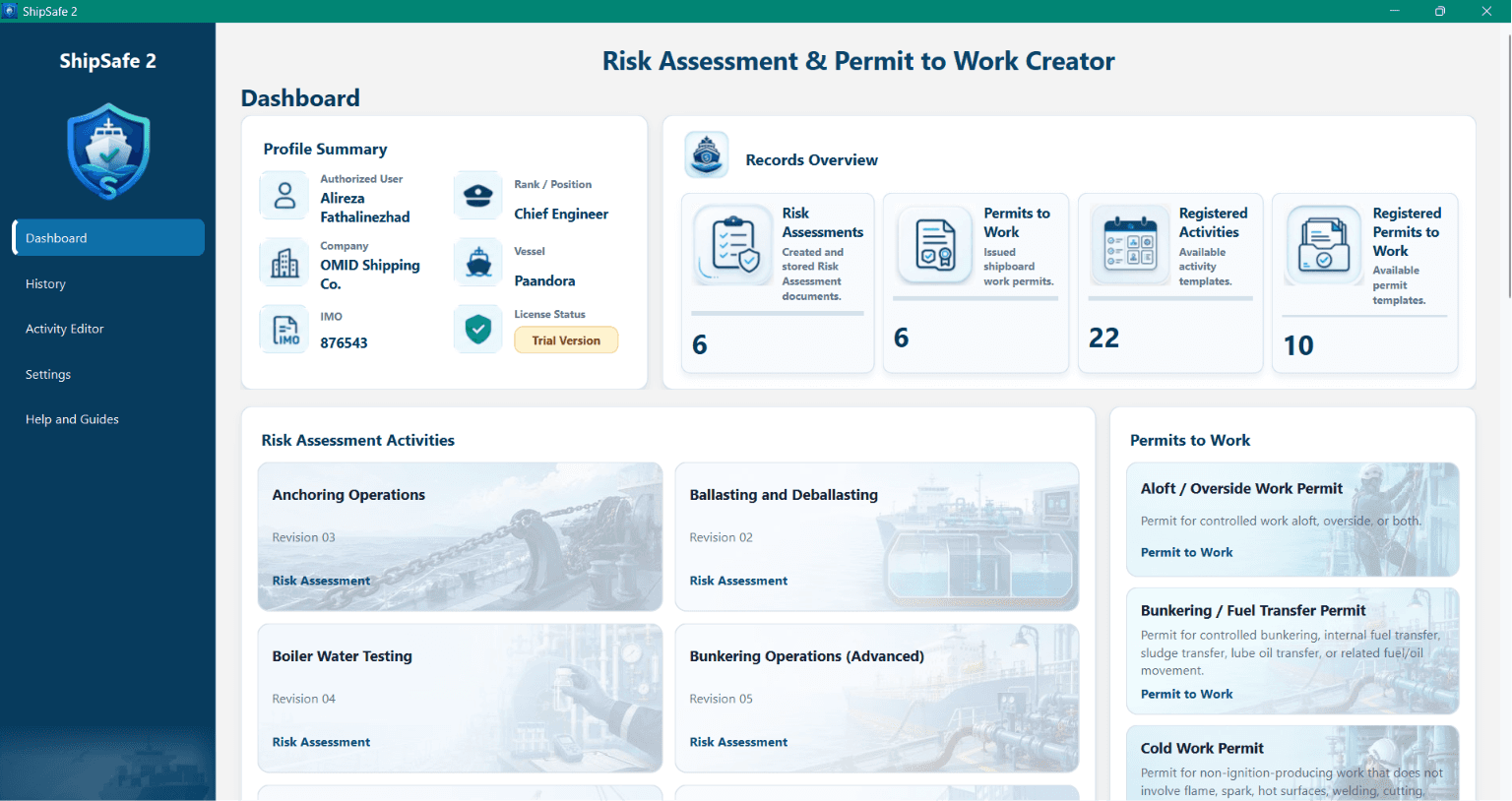This screenshot has height=801, width=1512.
Task: Click the rank value Chief Engineer
Action: 561,214
